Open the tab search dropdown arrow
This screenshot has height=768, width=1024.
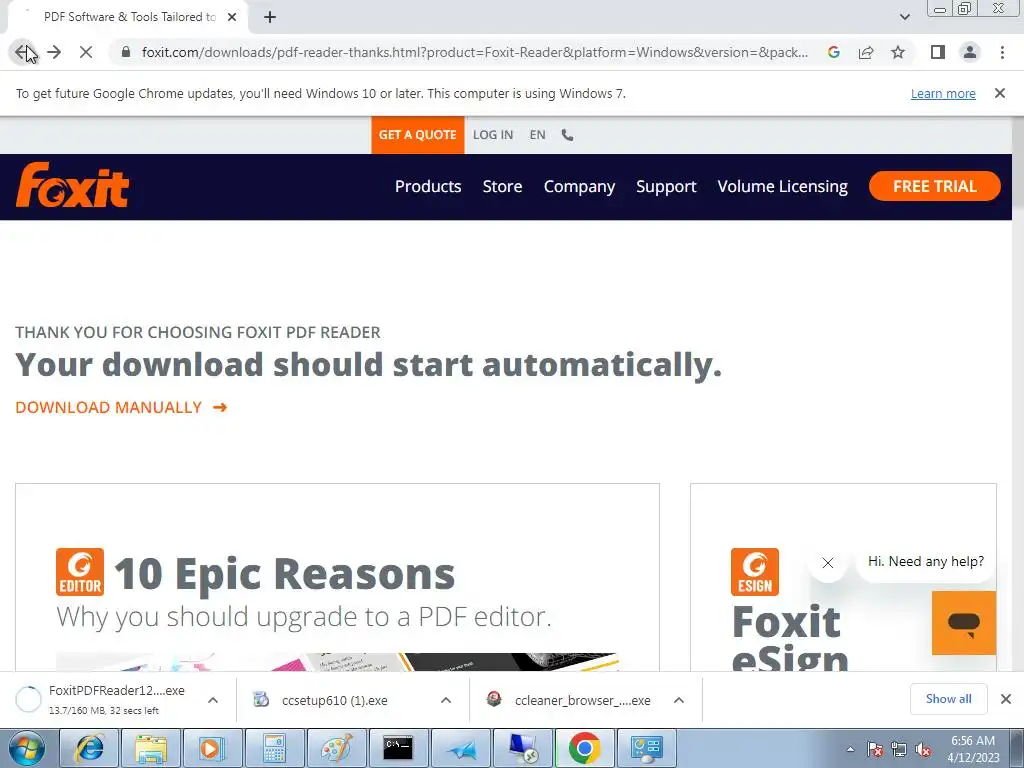(x=904, y=17)
